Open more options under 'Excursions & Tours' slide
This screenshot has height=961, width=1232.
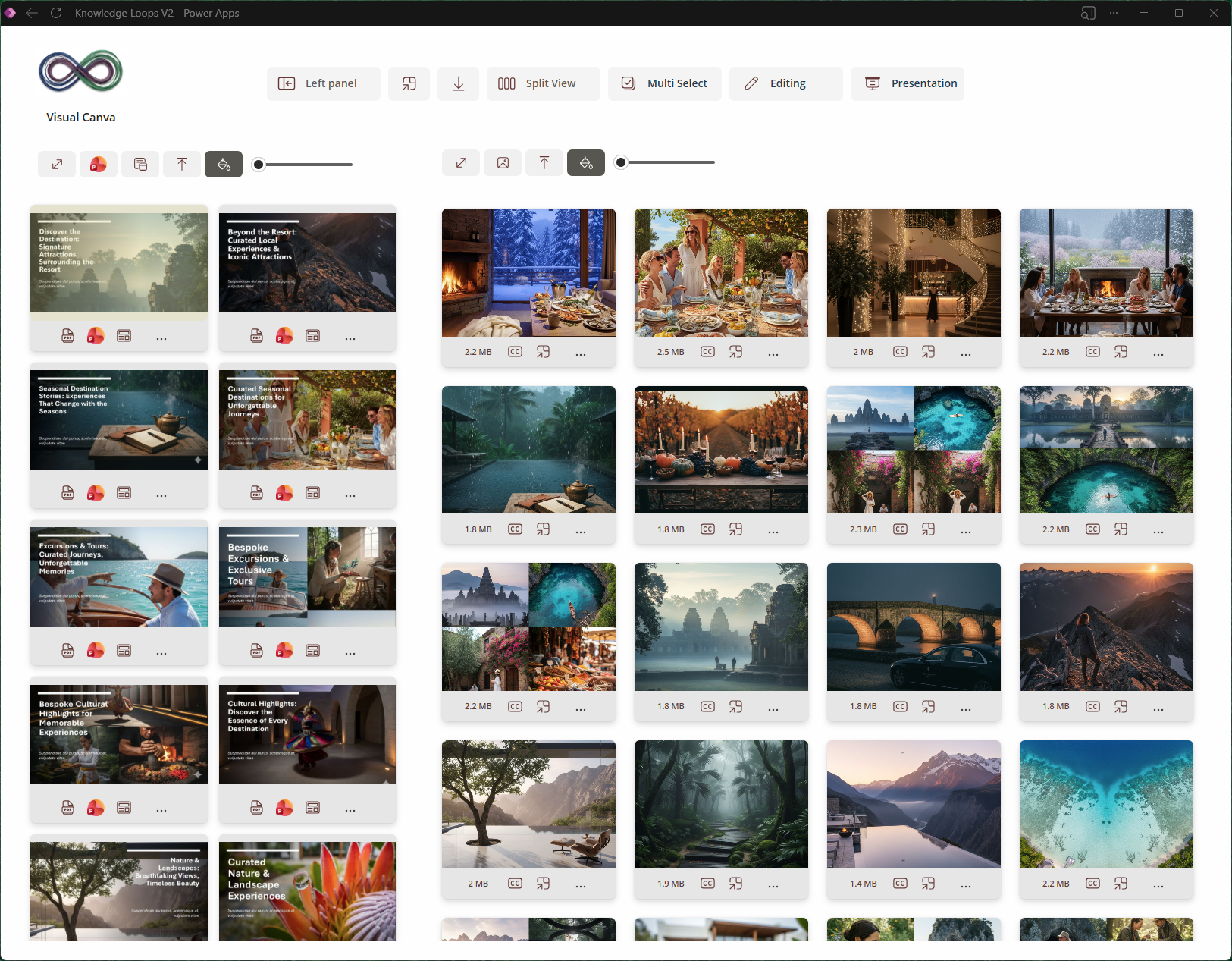pos(161,652)
